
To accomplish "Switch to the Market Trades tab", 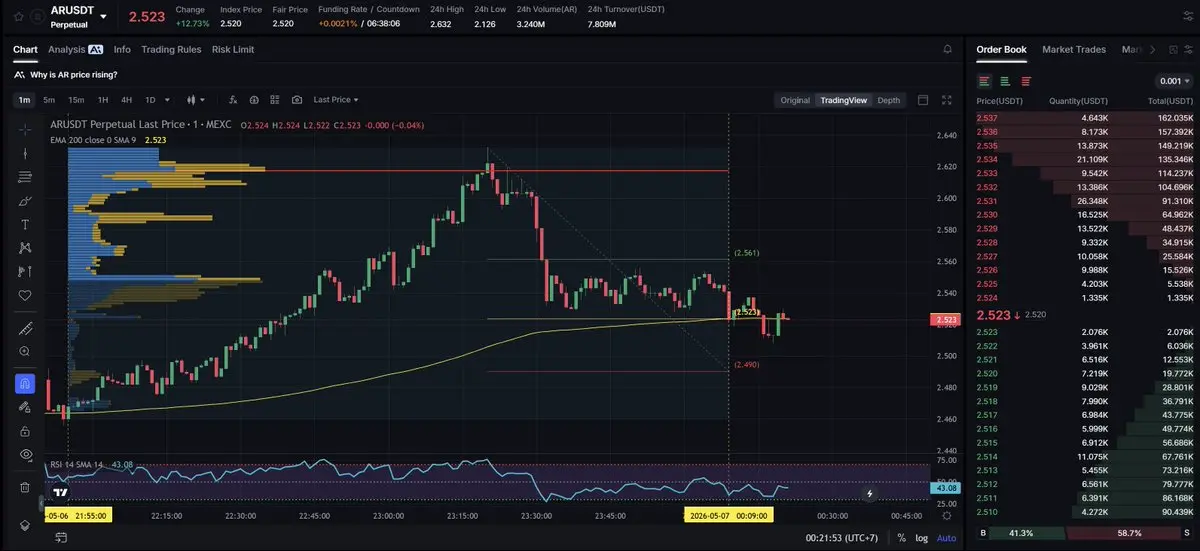I will (1074, 49).
